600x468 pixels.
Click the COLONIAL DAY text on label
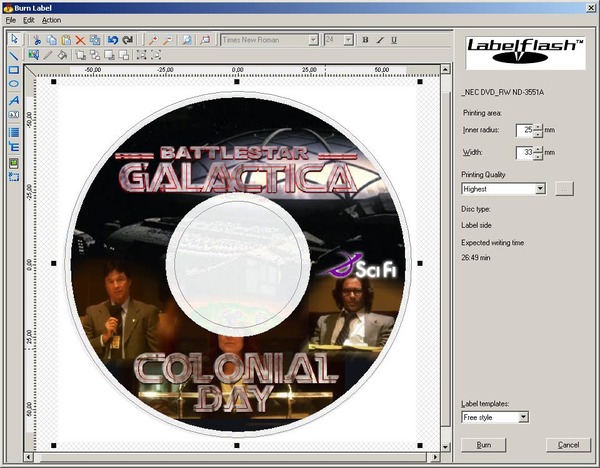pyautogui.click(x=235, y=383)
